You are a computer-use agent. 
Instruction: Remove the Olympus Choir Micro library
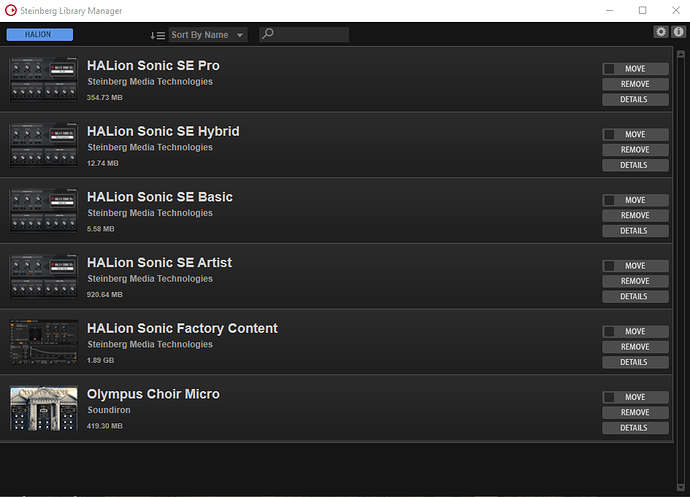(635, 412)
